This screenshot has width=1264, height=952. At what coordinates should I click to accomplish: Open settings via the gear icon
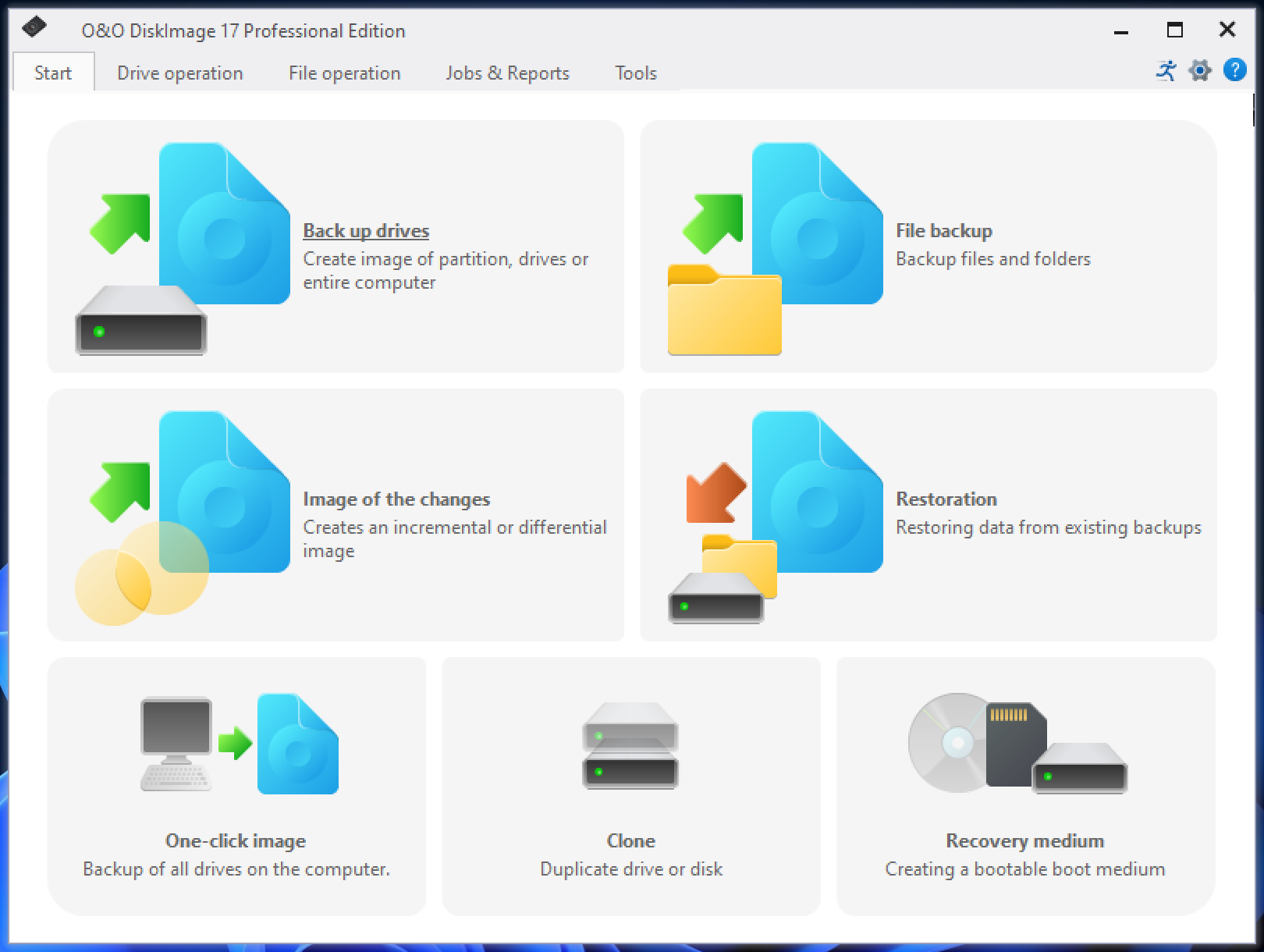tap(1200, 70)
